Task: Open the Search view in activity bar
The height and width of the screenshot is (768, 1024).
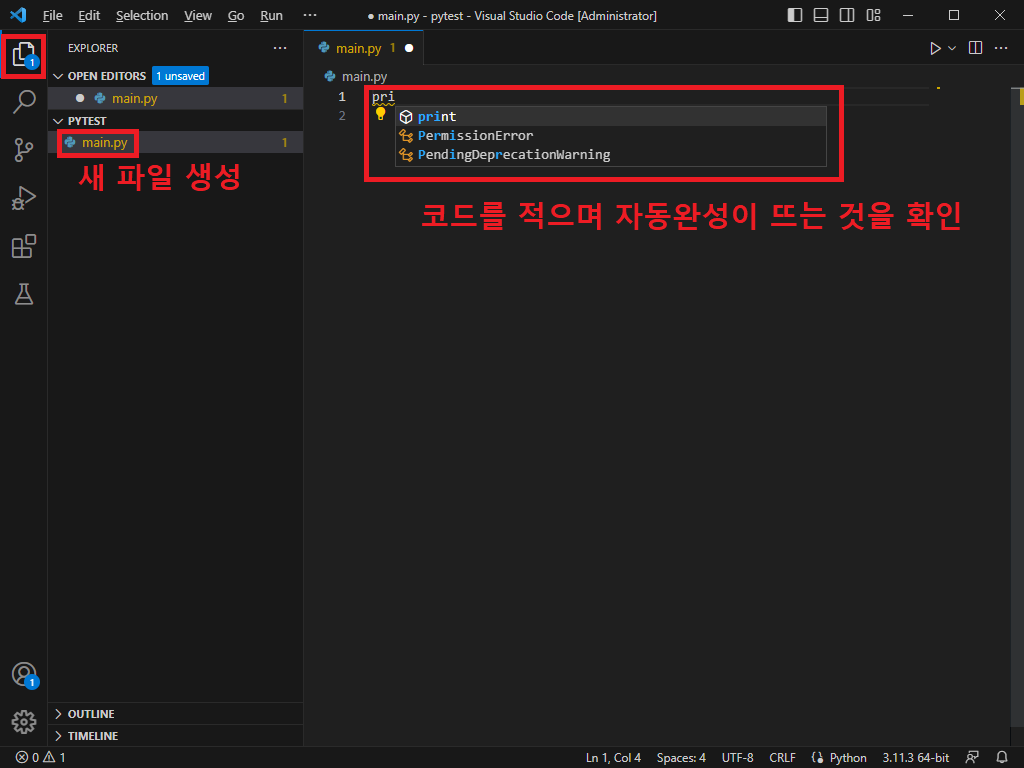Action: [24, 101]
